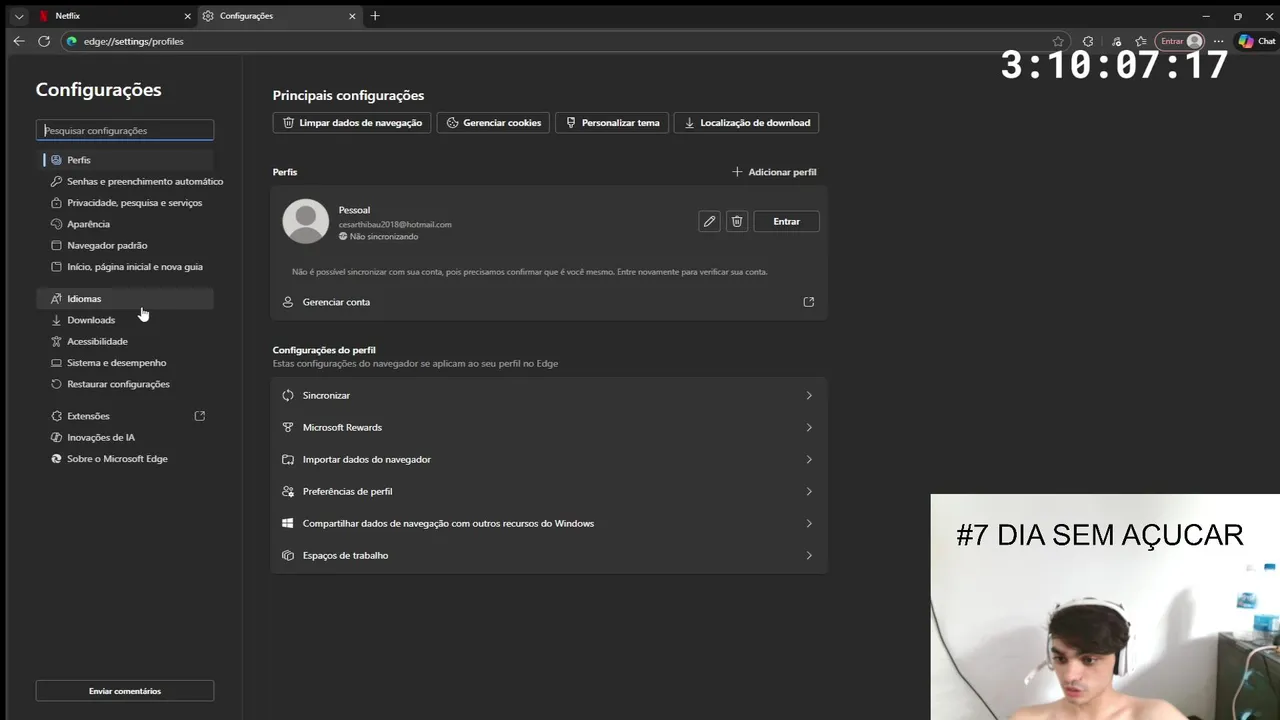The height and width of the screenshot is (720, 1280).
Task: Open the Favorites list icon in the toolbar
Action: tap(1141, 41)
